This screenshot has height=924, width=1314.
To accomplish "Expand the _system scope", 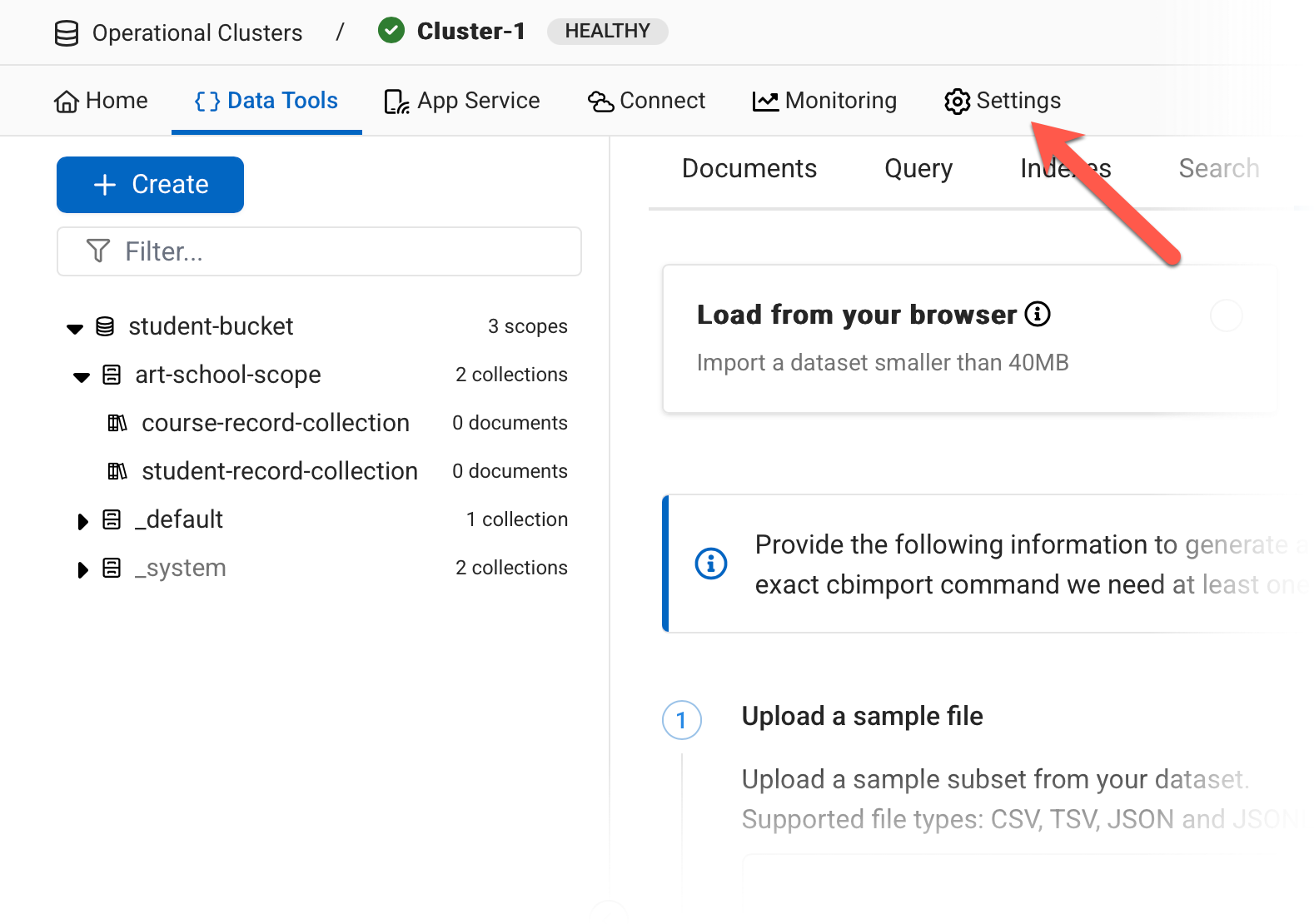I will pos(82,569).
